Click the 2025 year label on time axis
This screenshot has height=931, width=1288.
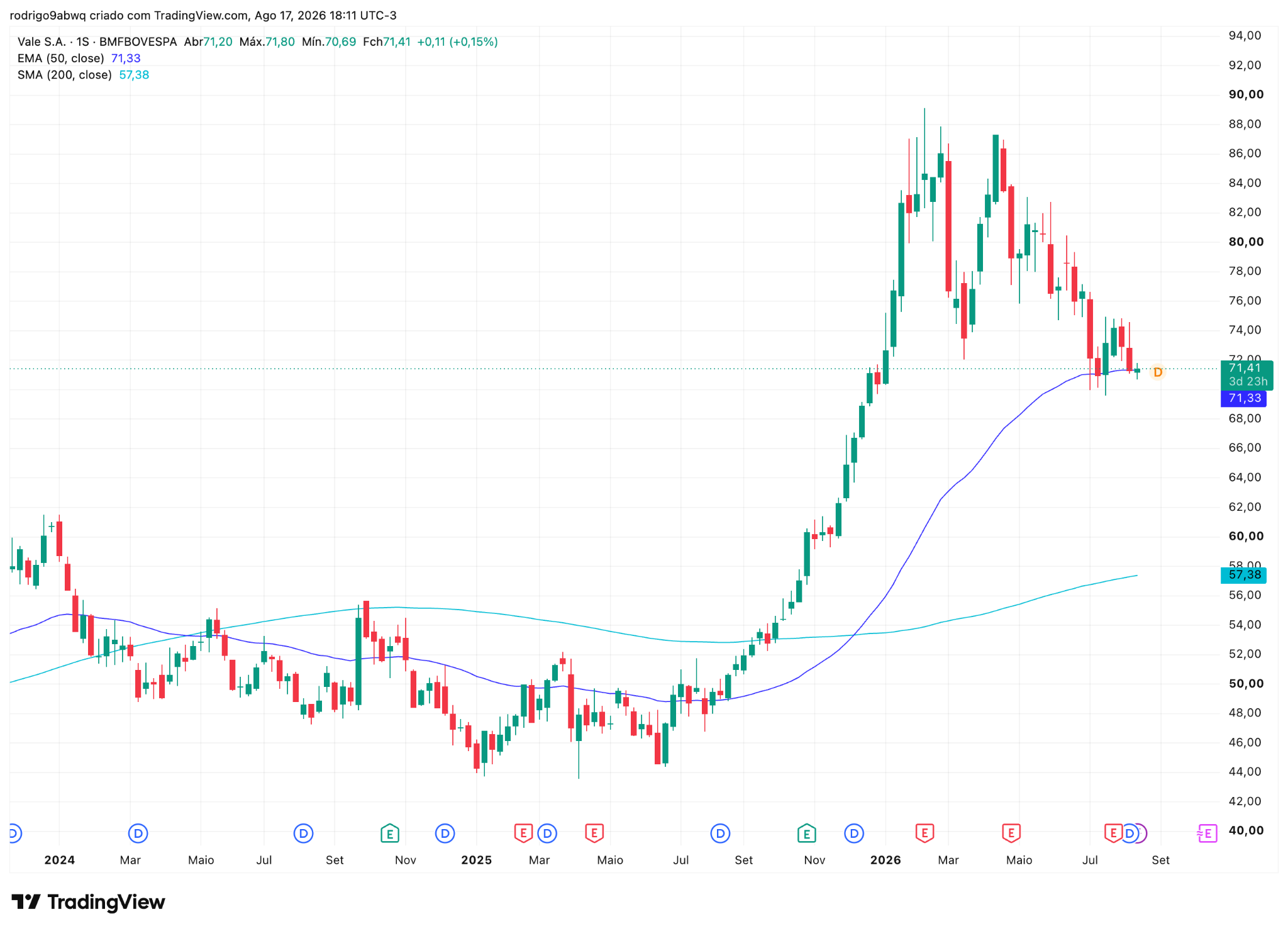tap(476, 860)
